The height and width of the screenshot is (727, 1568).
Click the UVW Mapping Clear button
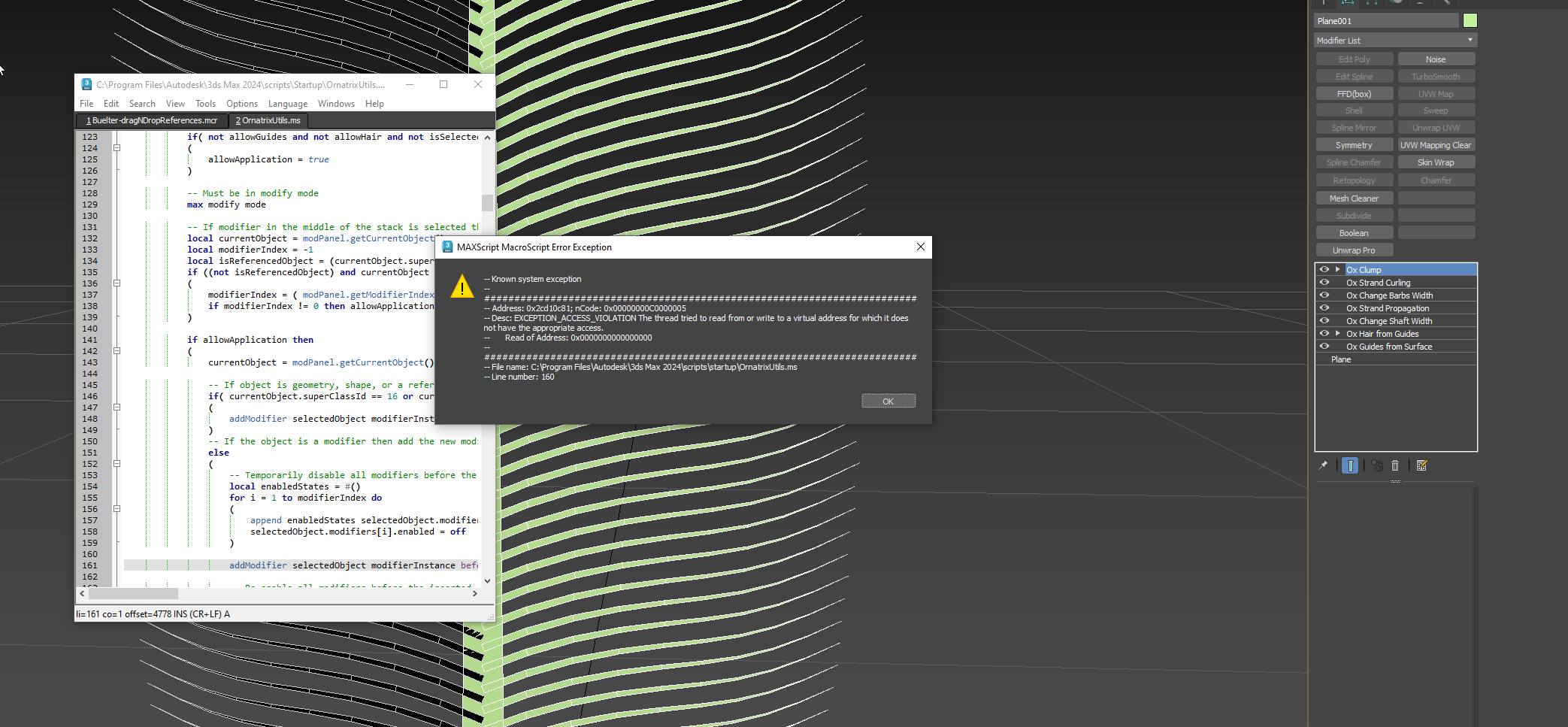coord(1435,145)
